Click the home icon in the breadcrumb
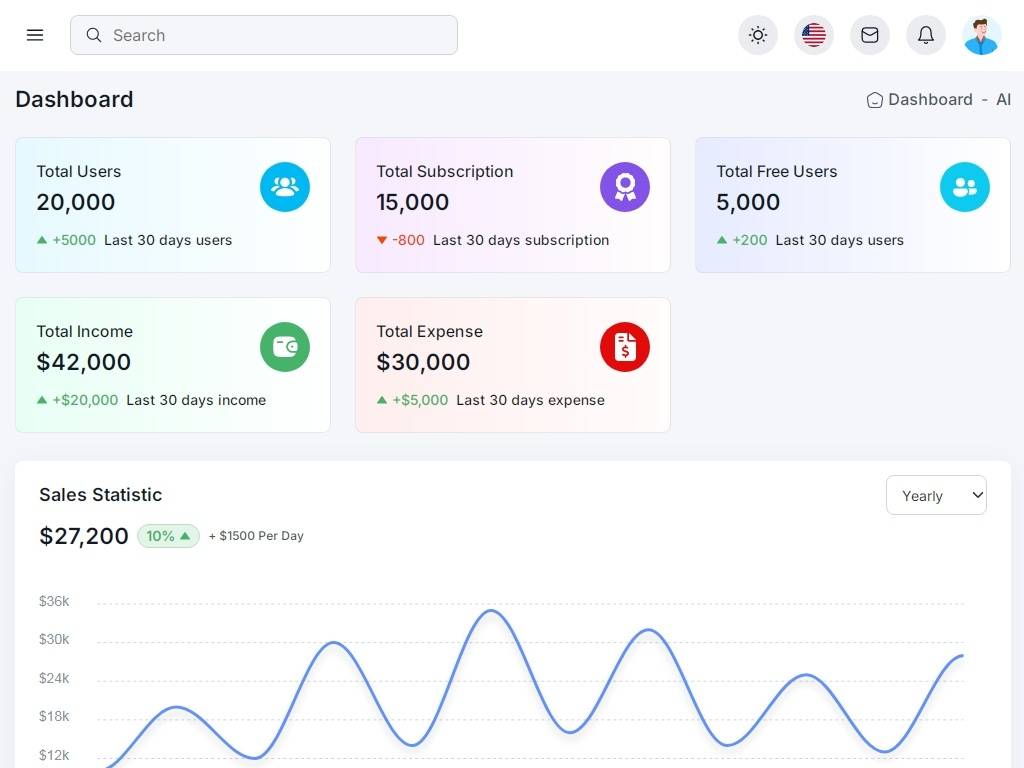 875,100
